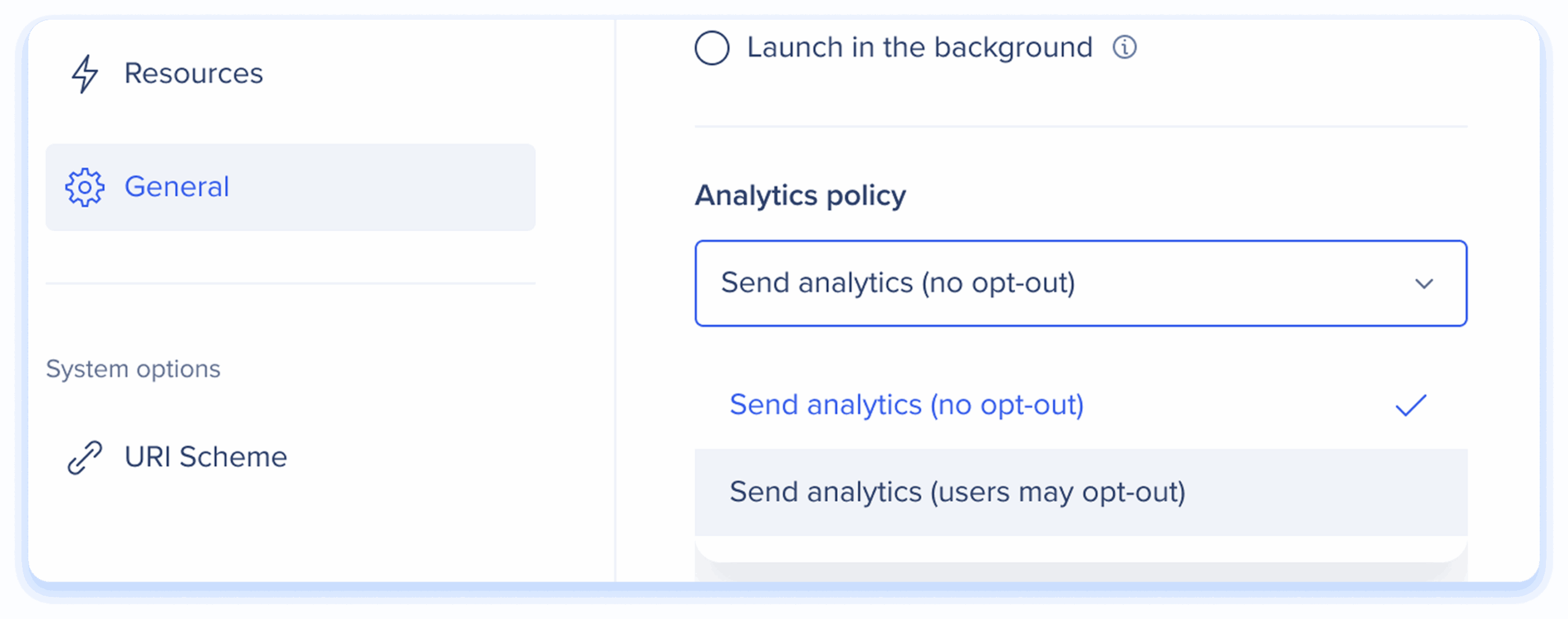Click the lightning bolt Resources icon

pos(85,74)
